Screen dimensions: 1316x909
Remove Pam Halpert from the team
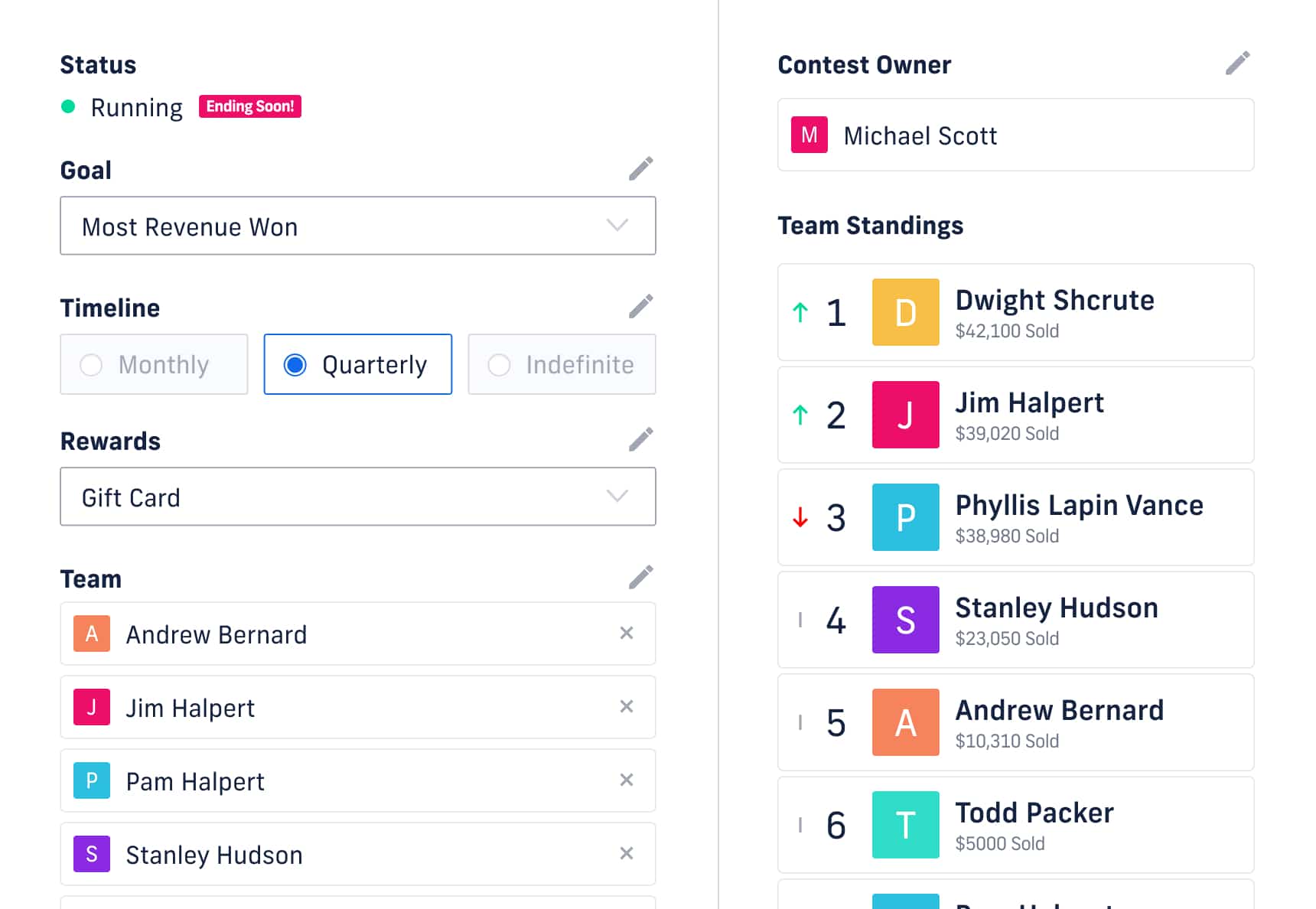point(627,780)
